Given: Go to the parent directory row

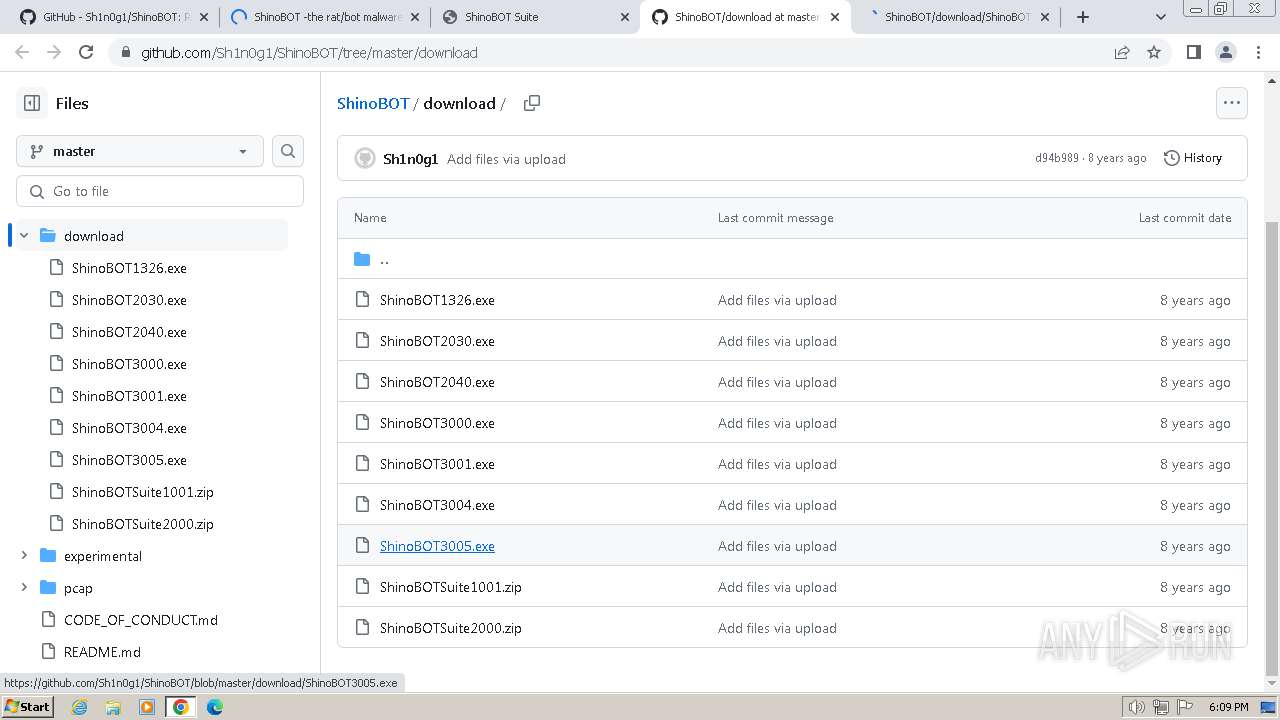Looking at the screenshot, I should [x=792, y=259].
